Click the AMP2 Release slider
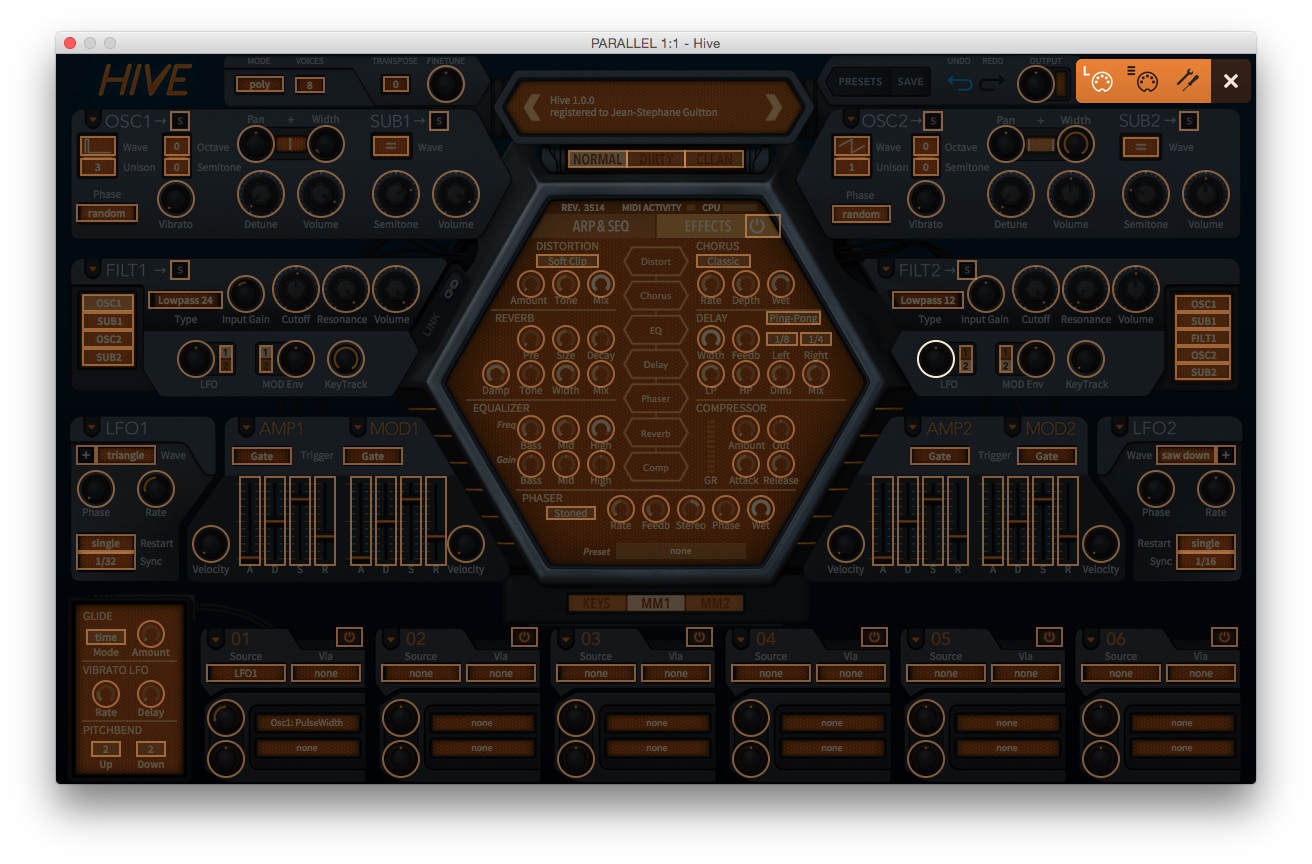The width and height of the screenshot is (1312, 864). pos(958,520)
